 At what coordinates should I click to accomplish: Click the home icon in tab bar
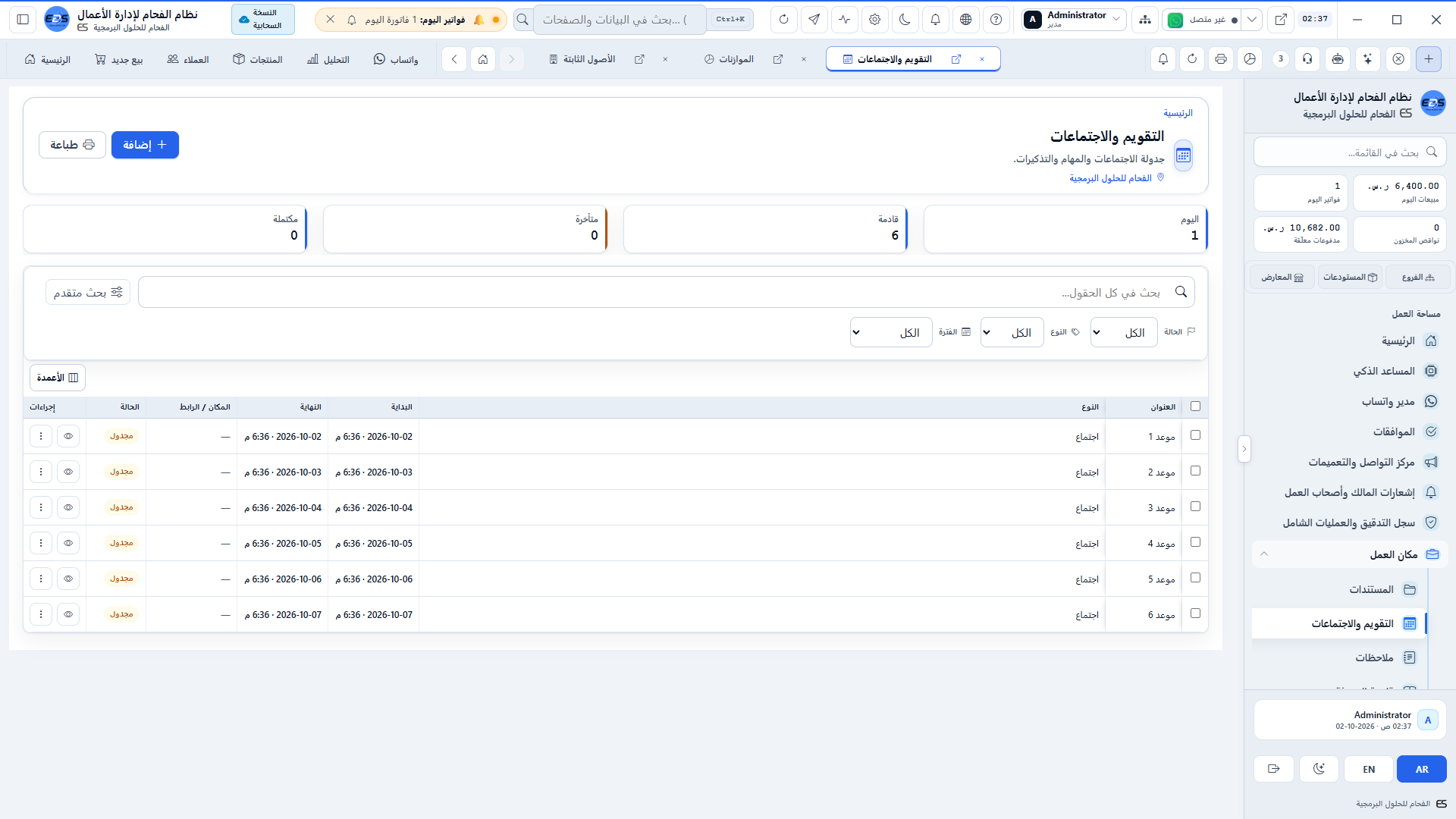tap(483, 59)
